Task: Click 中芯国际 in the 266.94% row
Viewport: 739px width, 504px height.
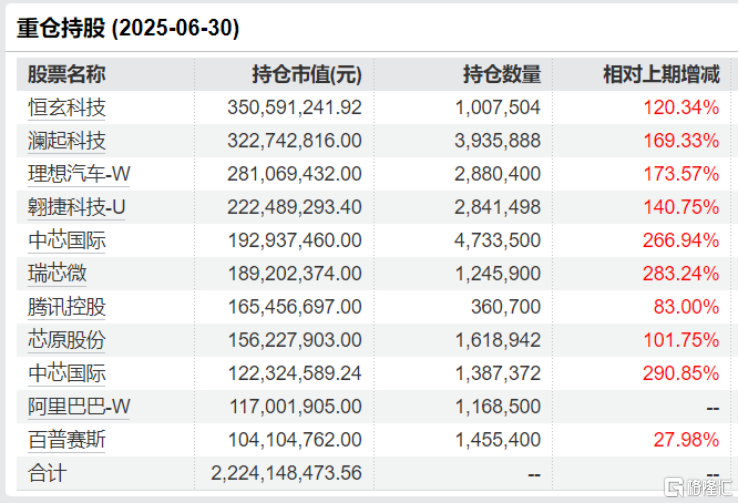Action: tap(67, 240)
